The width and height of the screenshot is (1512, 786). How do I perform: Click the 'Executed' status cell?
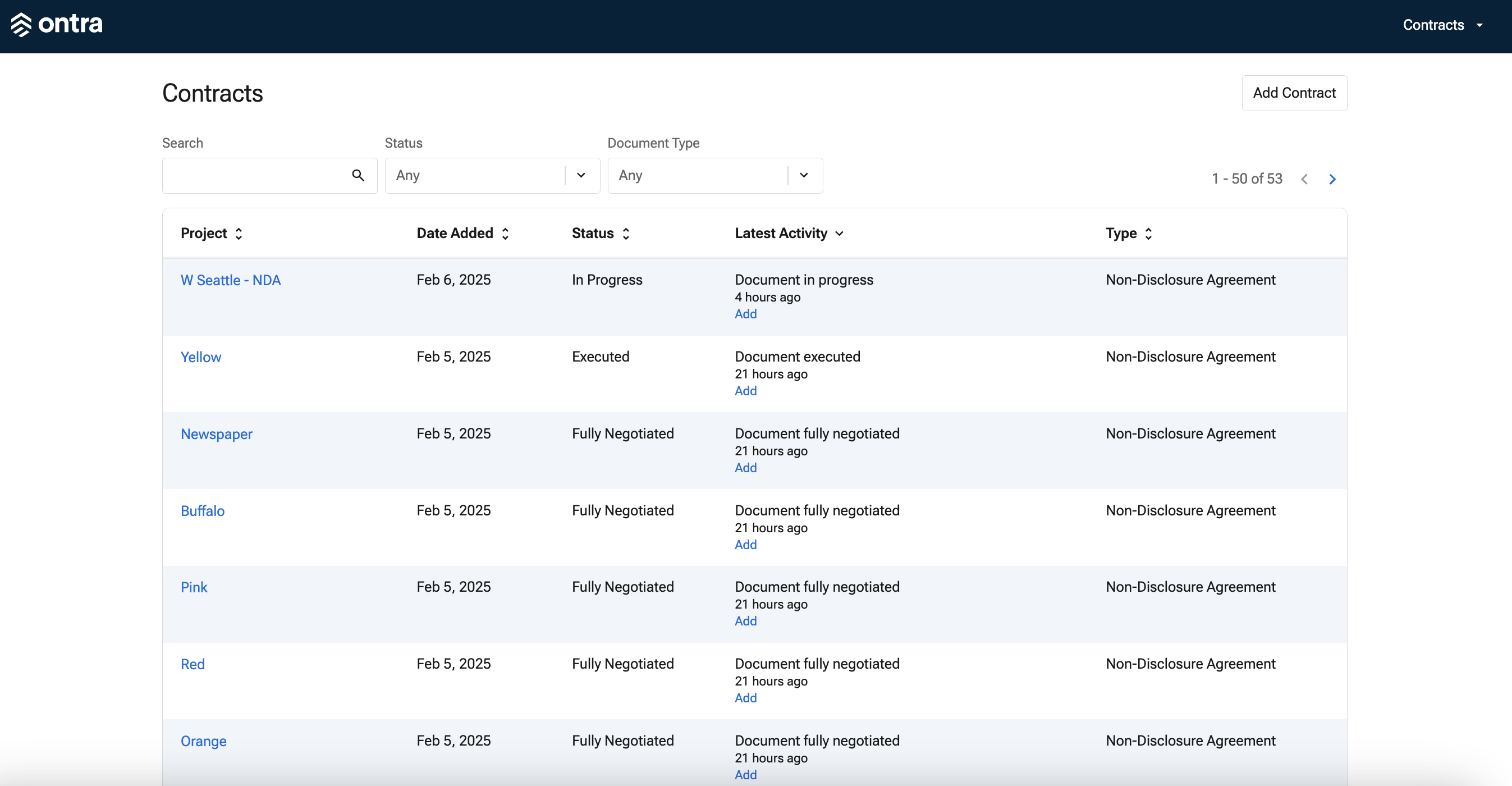point(601,357)
